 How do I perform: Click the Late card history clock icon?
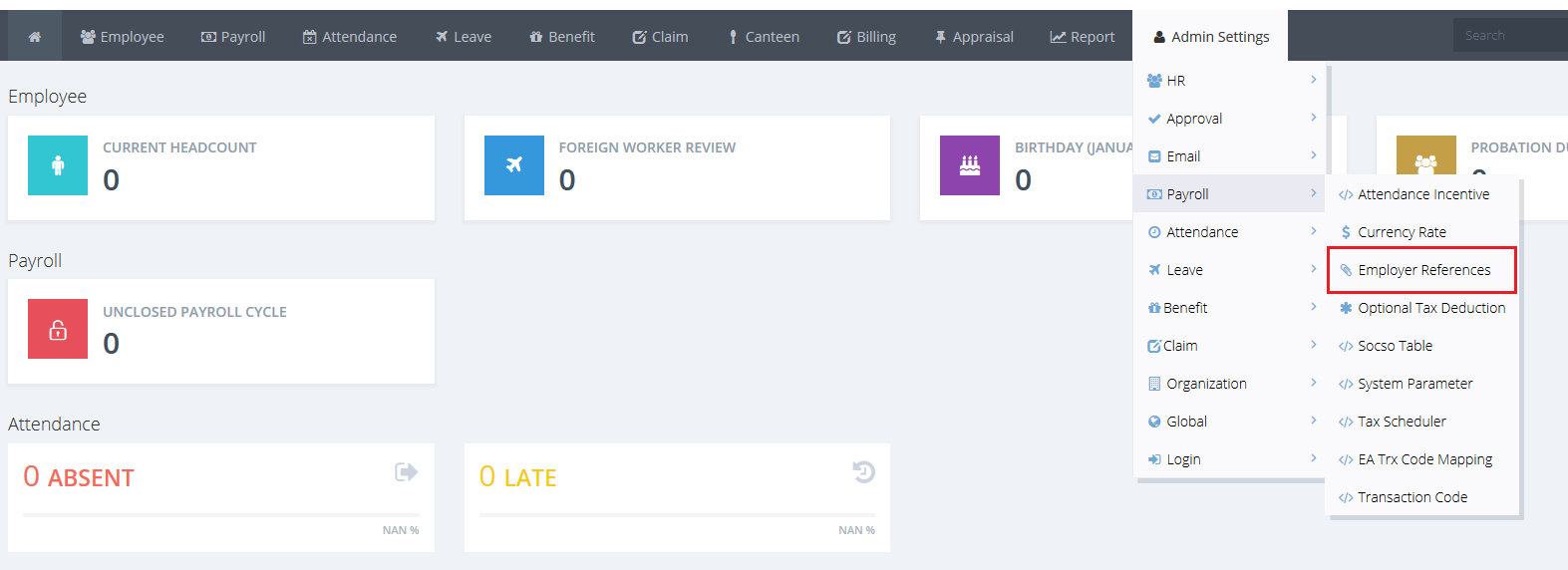(x=863, y=472)
